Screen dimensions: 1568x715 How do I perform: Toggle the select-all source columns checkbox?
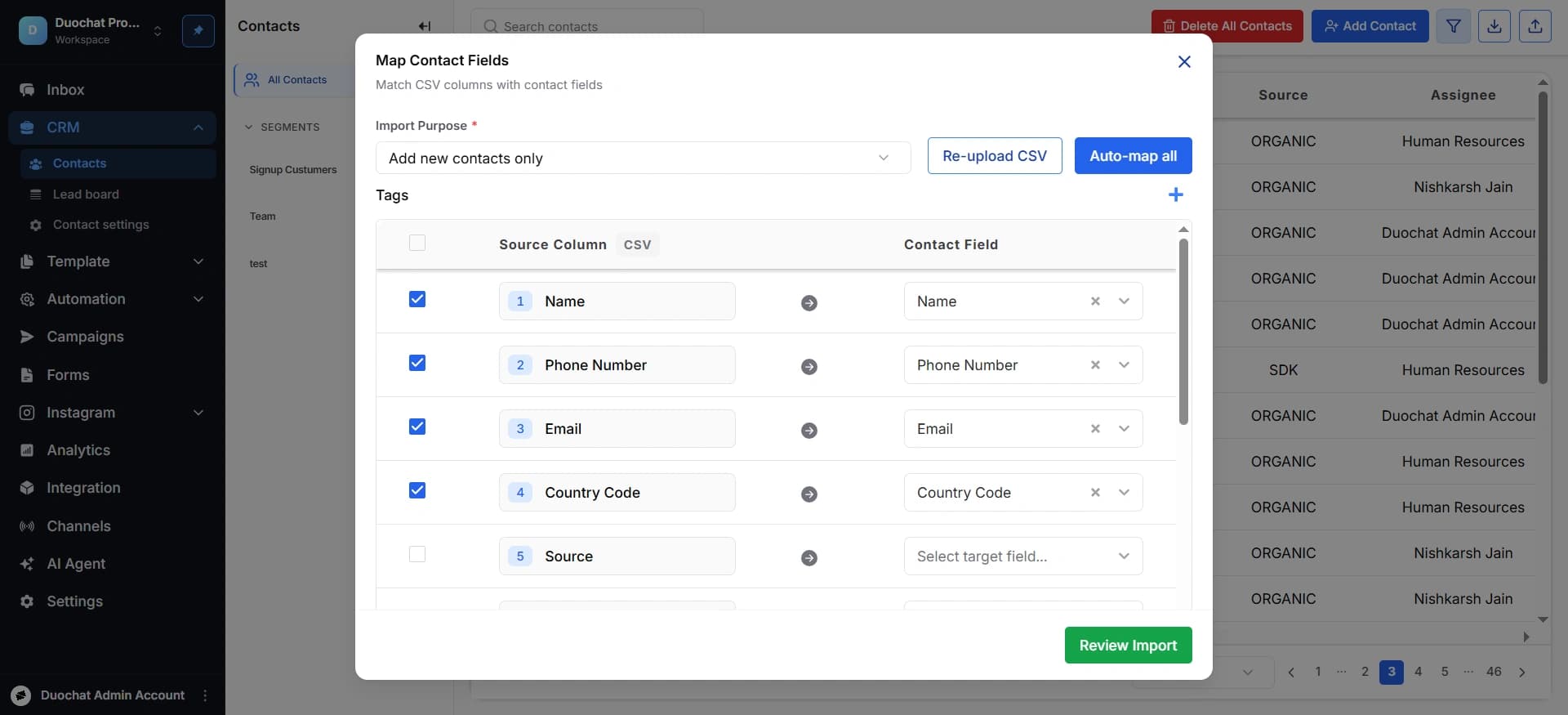click(x=417, y=243)
